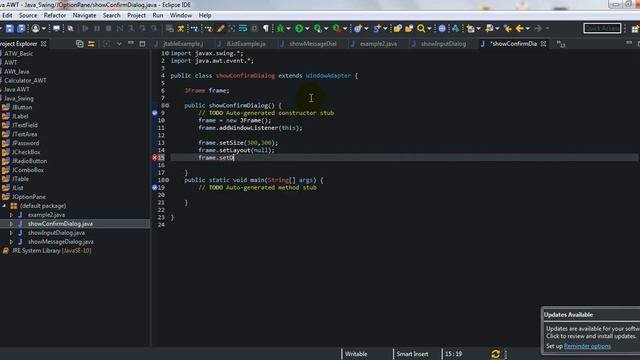
Task: Expand the showInputDialog.java tree node
Action: point(11,233)
